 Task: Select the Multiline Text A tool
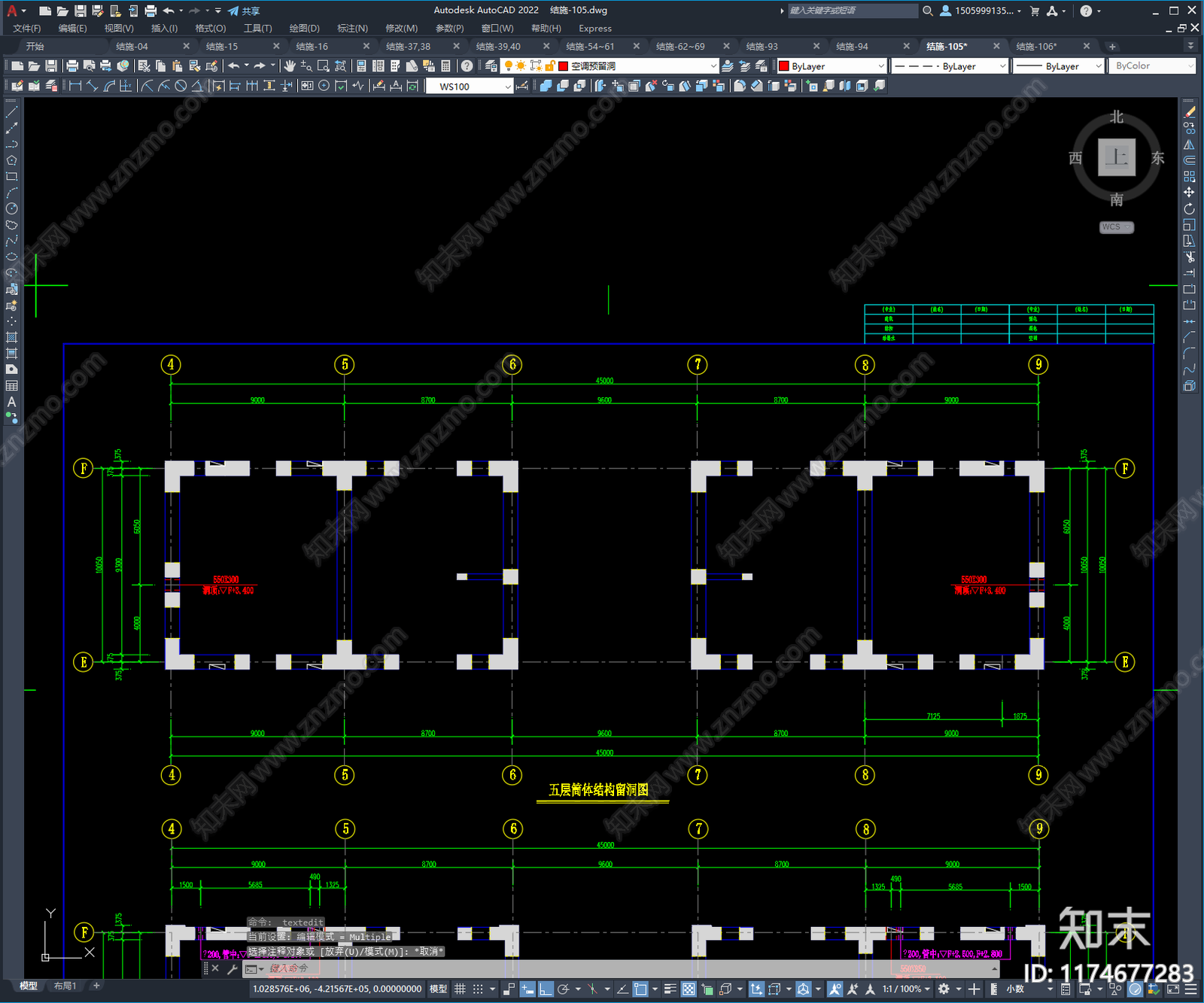point(11,402)
